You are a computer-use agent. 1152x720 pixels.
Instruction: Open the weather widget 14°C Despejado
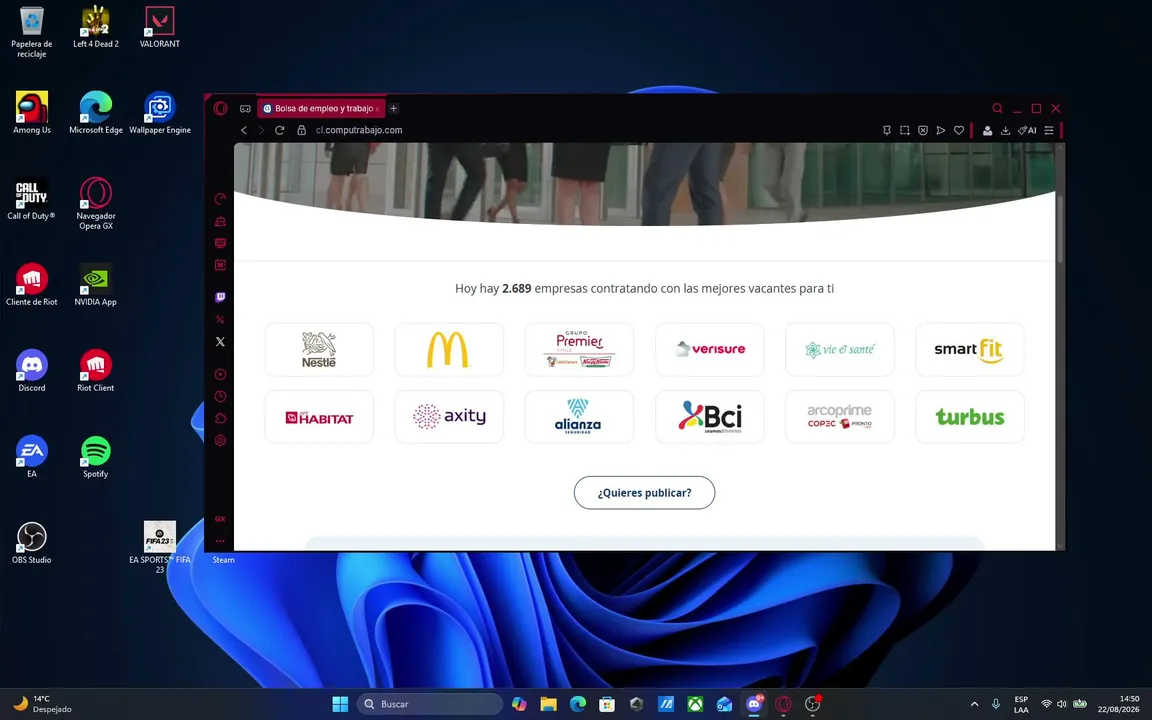43,704
